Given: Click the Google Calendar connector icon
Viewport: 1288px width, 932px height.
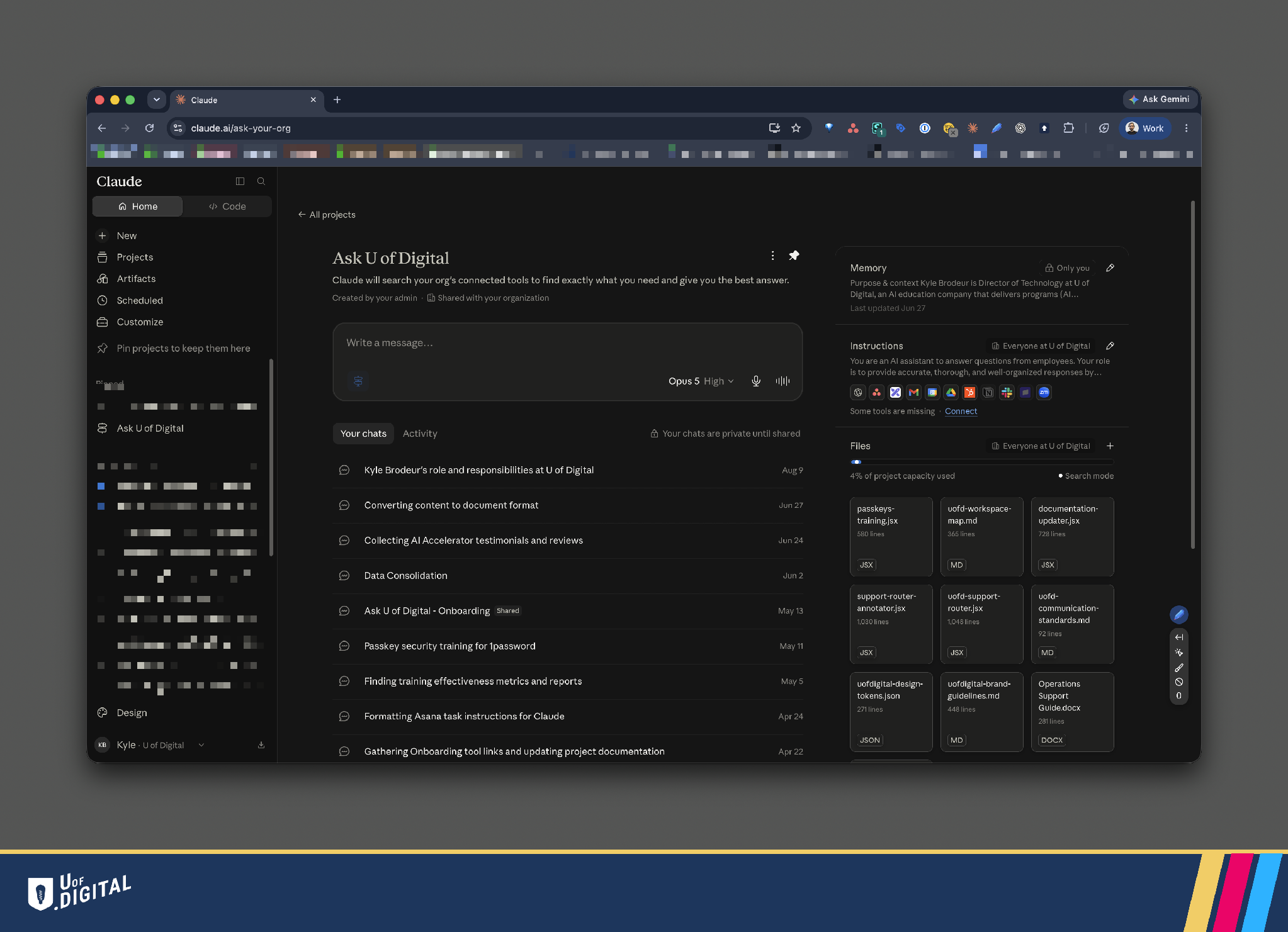Looking at the screenshot, I should (932, 392).
